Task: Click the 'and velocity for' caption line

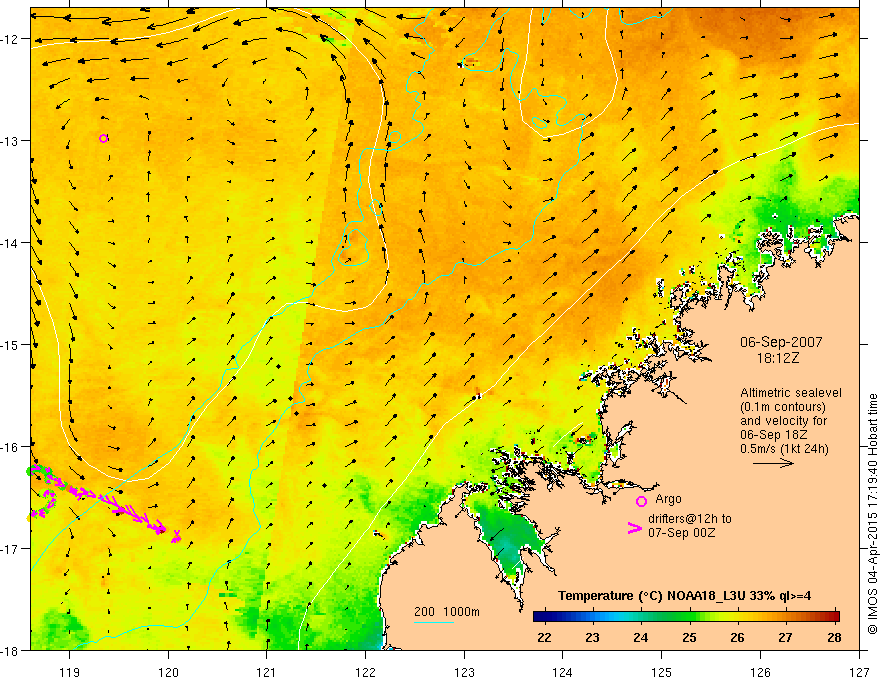Action: [783, 421]
